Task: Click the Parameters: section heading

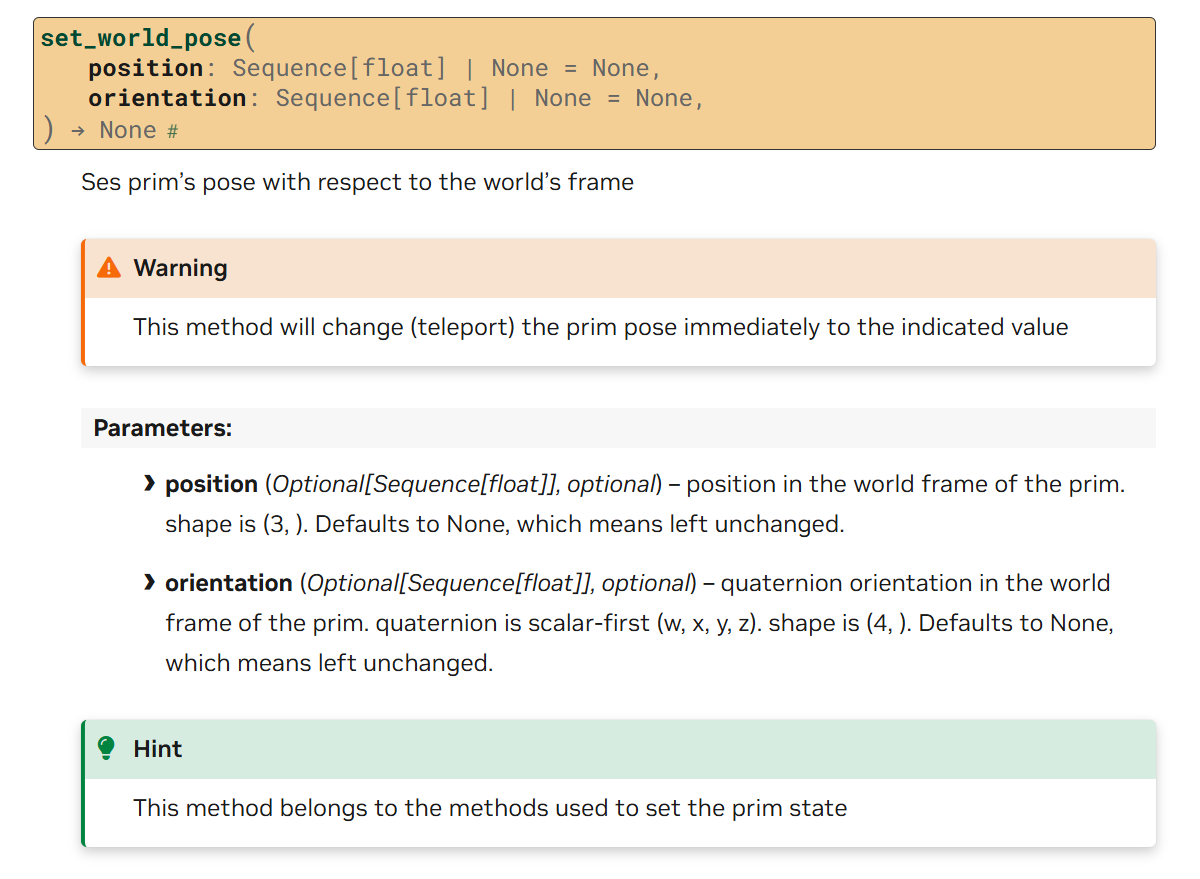Action: (x=163, y=428)
